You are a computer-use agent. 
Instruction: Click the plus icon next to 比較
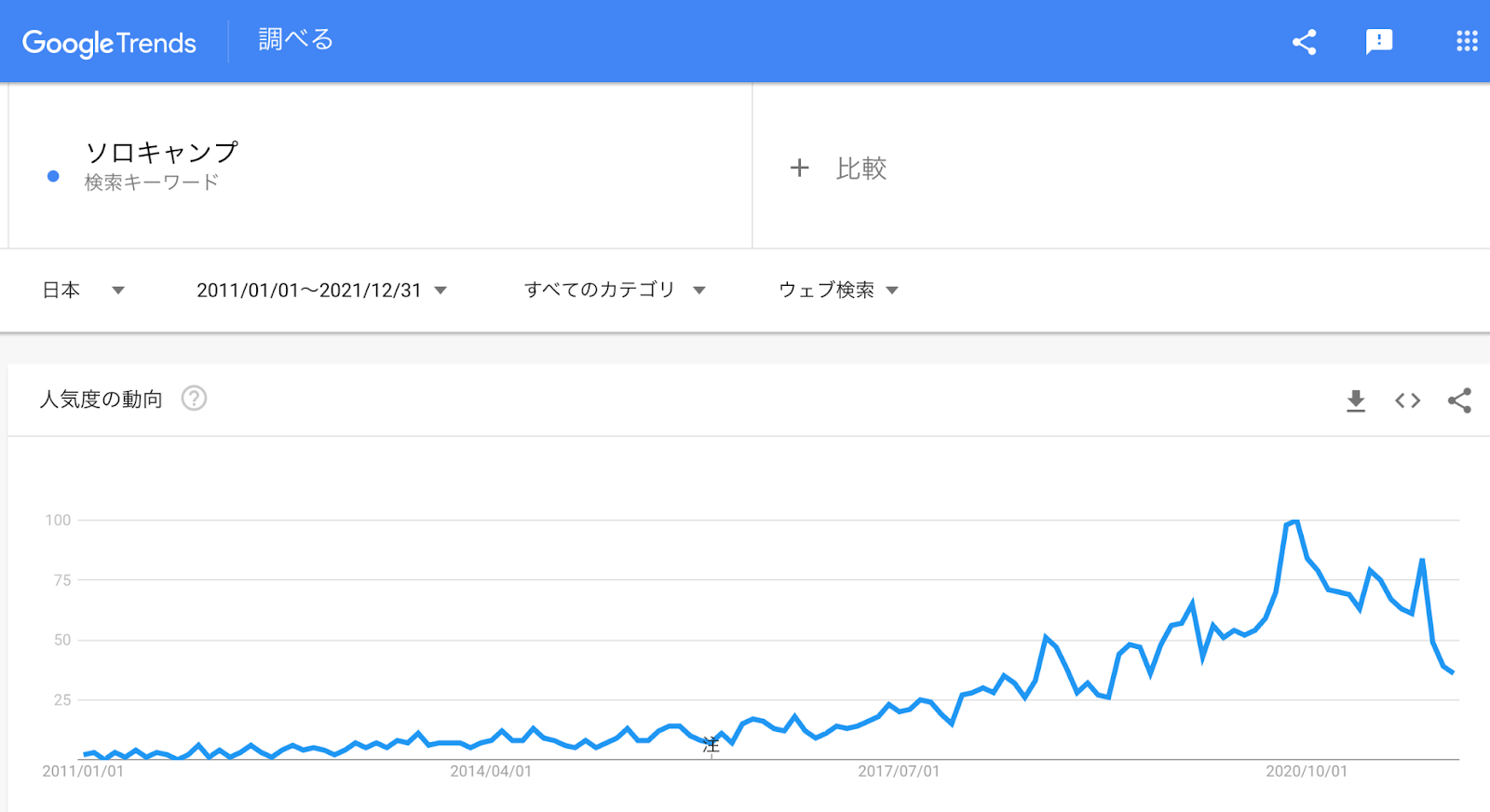click(799, 168)
